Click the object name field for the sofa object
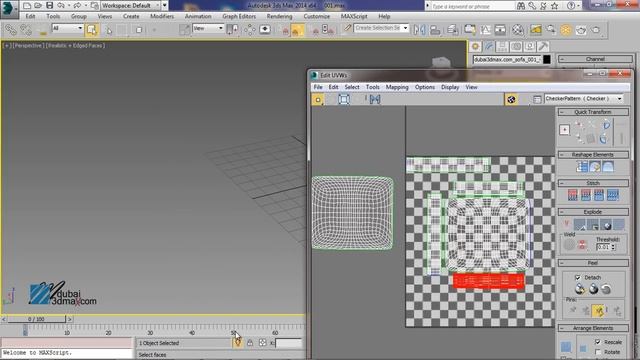The image size is (640, 360). point(507,60)
